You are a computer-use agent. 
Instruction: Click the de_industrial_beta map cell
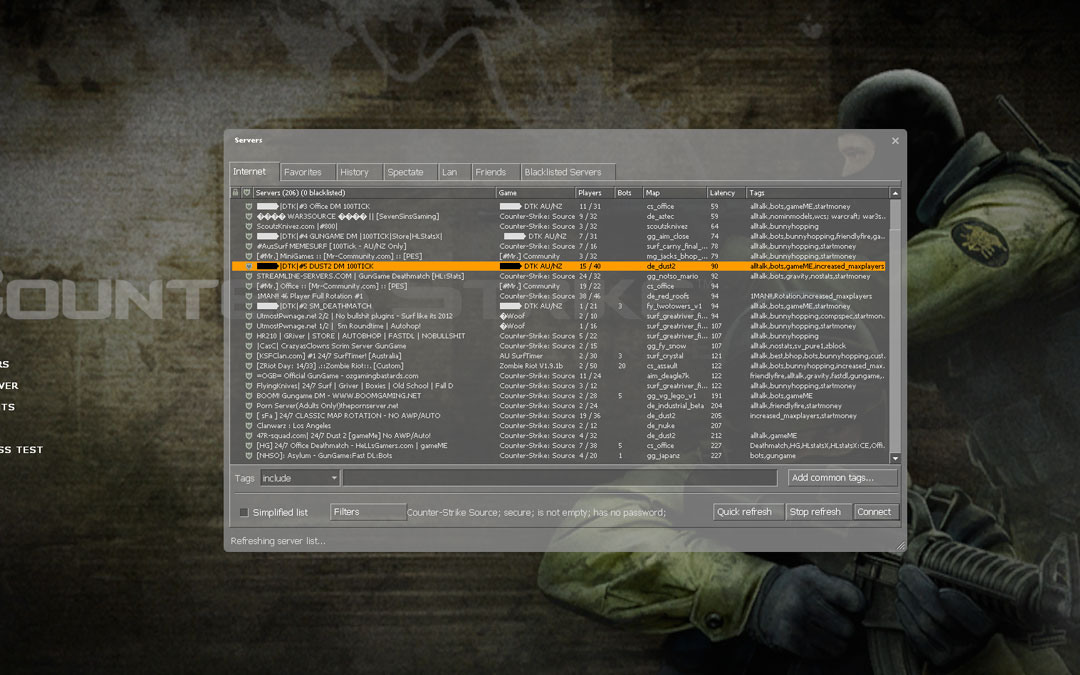click(675, 406)
